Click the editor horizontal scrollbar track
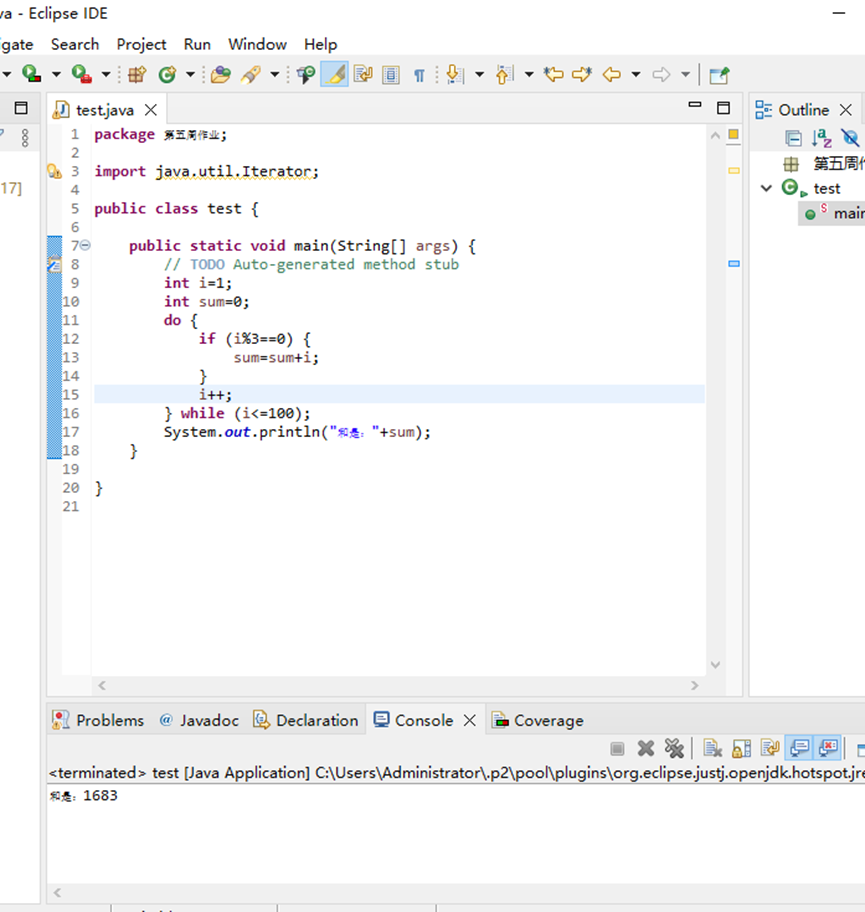 coord(400,685)
